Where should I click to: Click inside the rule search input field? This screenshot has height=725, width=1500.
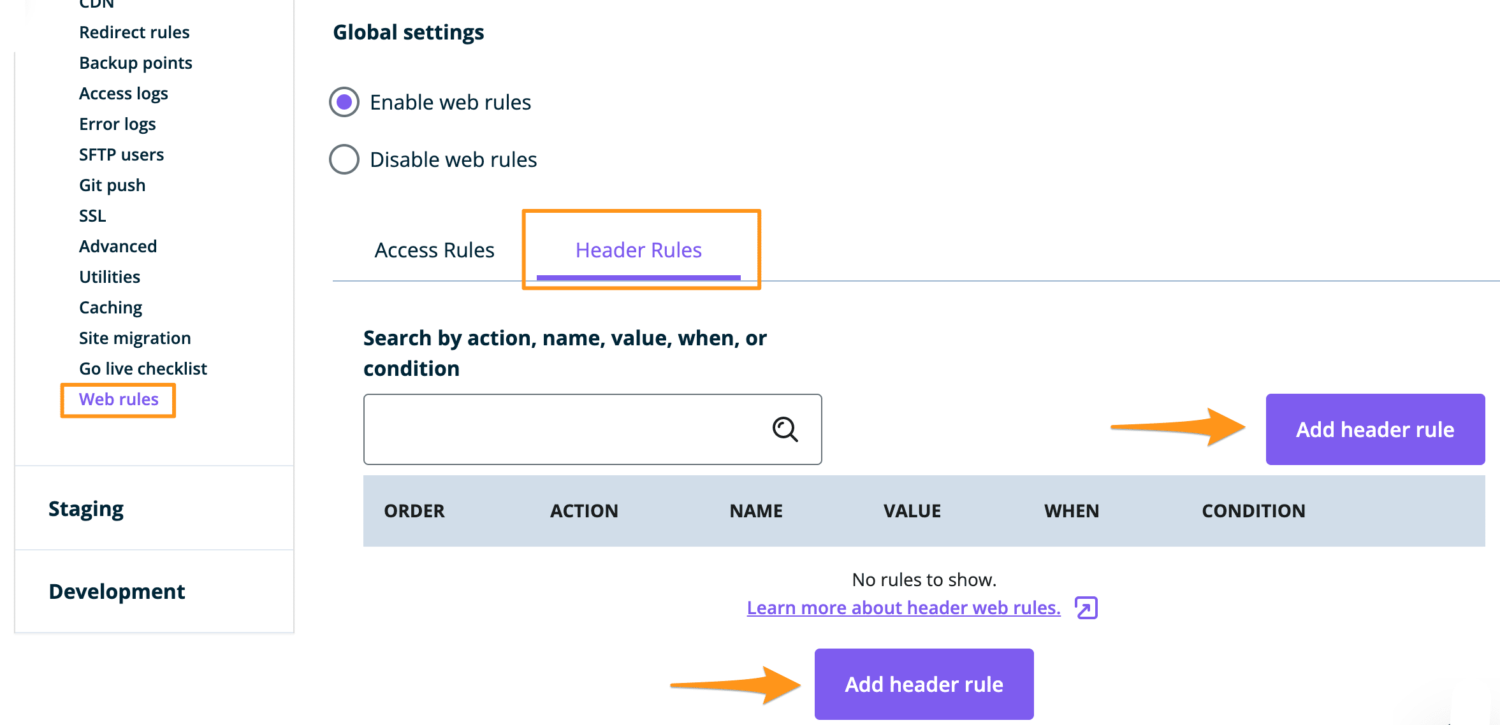560,428
